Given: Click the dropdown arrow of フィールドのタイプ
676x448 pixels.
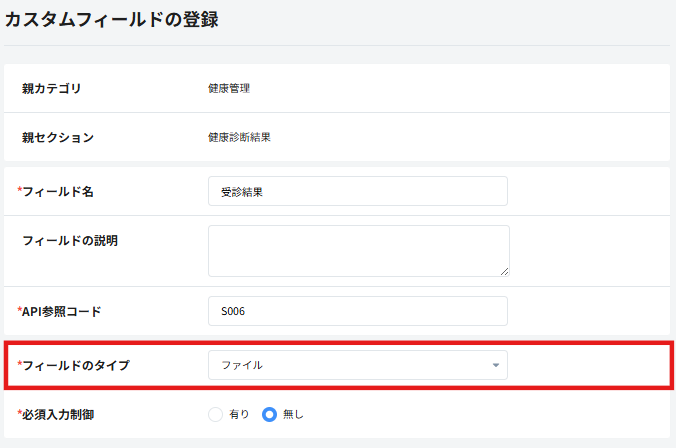Looking at the screenshot, I should pos(496,365).
